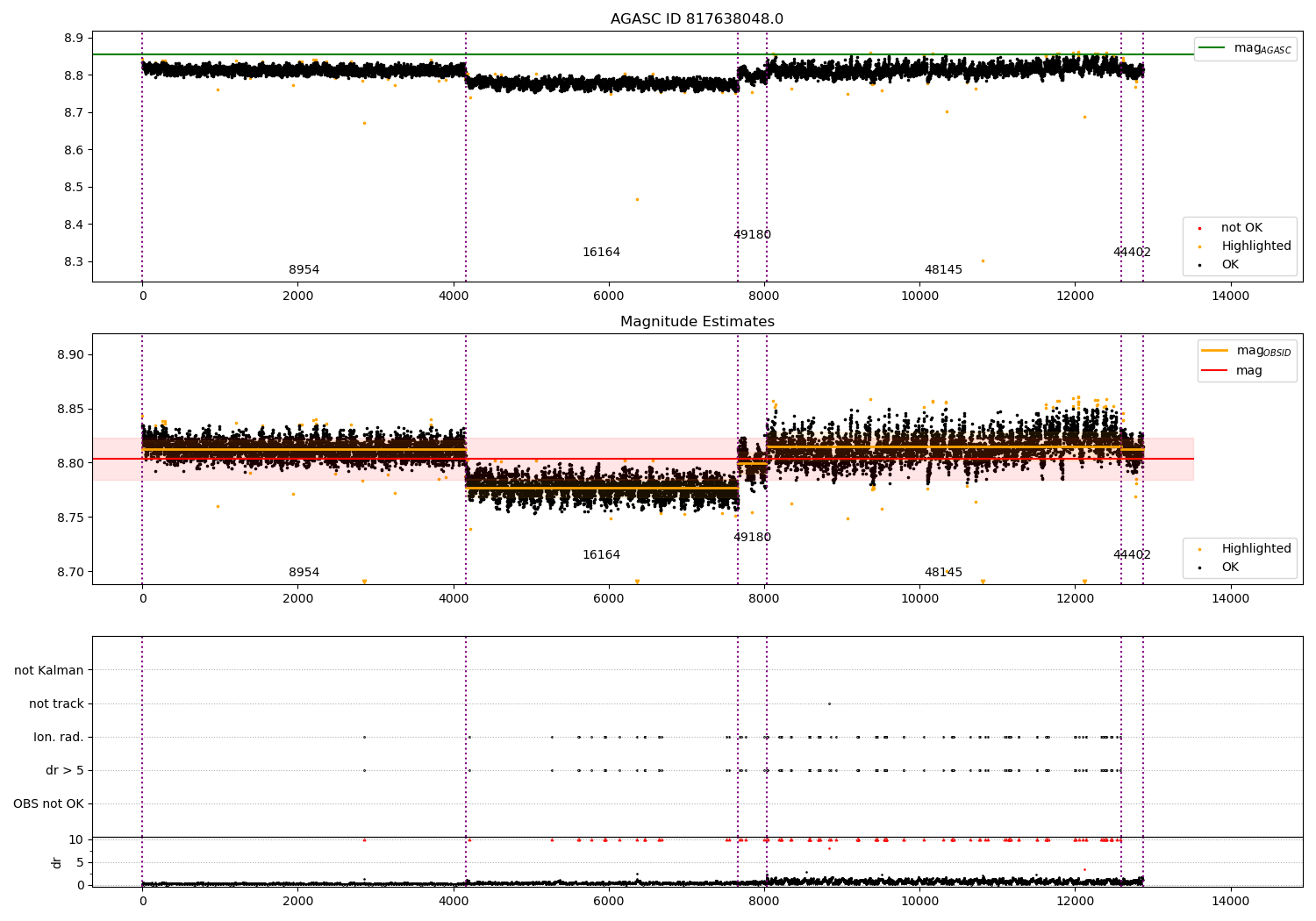The width and height of the screenshot is (1316, 921).
Task: Click obsid label '16164' in the Magnitude Estimates plot
Action: [x=601, y=555]
